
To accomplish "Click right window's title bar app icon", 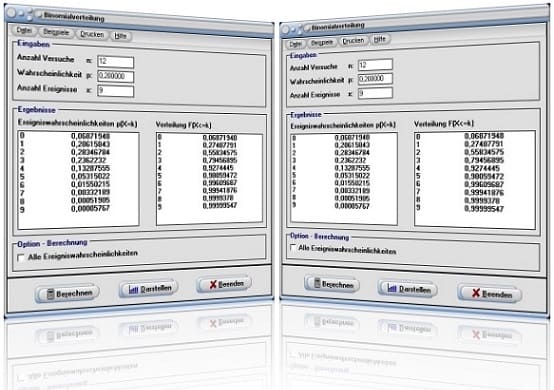I will pyautogui.click(x=307, y=27).
